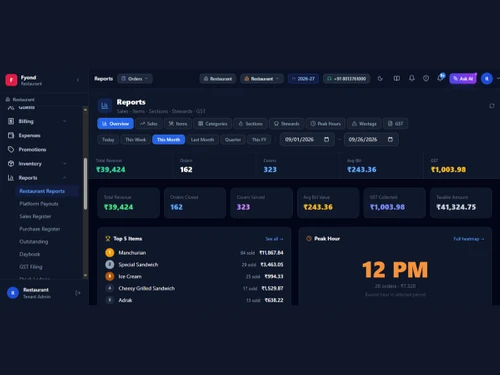Select the Today date filter
Image resolution: width=500 pixels, height=375 pixels.
coord(108,140)
